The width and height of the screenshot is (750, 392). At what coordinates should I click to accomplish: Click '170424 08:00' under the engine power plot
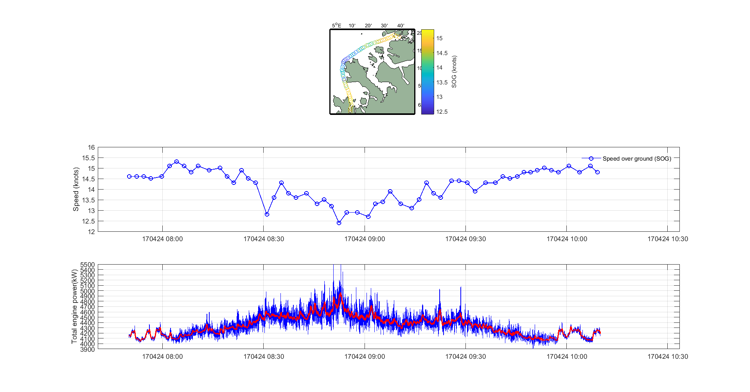coord(162,356)
